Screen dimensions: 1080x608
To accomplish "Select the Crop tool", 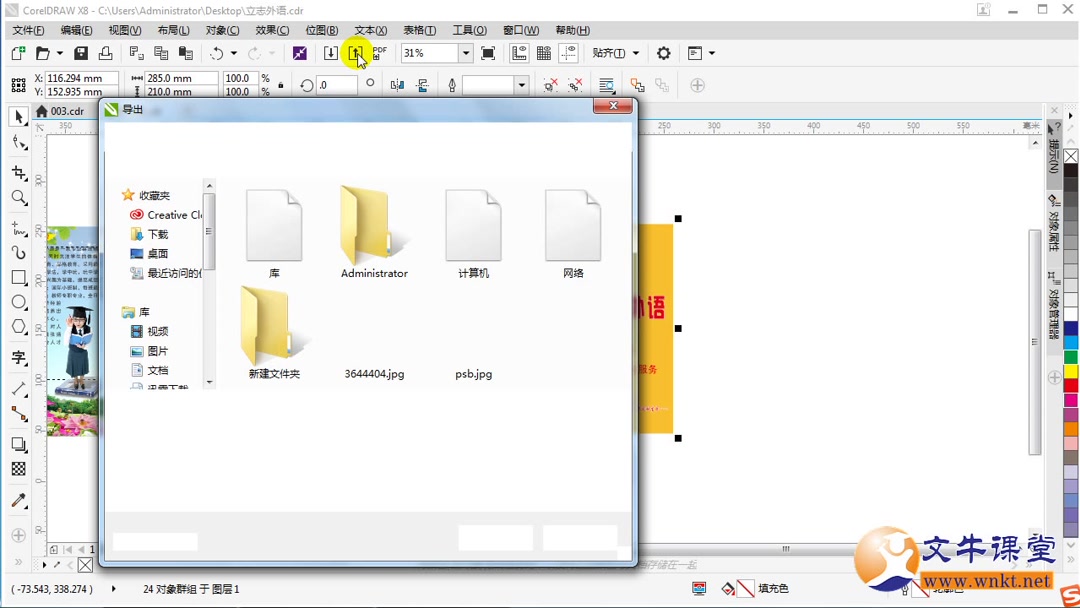I will pyautogui.click(x=18, y=171).
